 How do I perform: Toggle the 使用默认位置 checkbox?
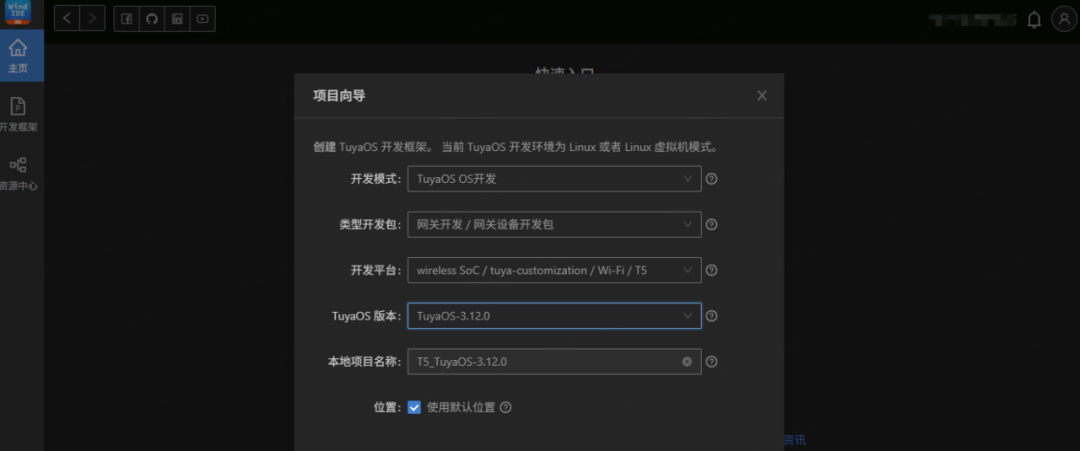[x=414, y=407]
